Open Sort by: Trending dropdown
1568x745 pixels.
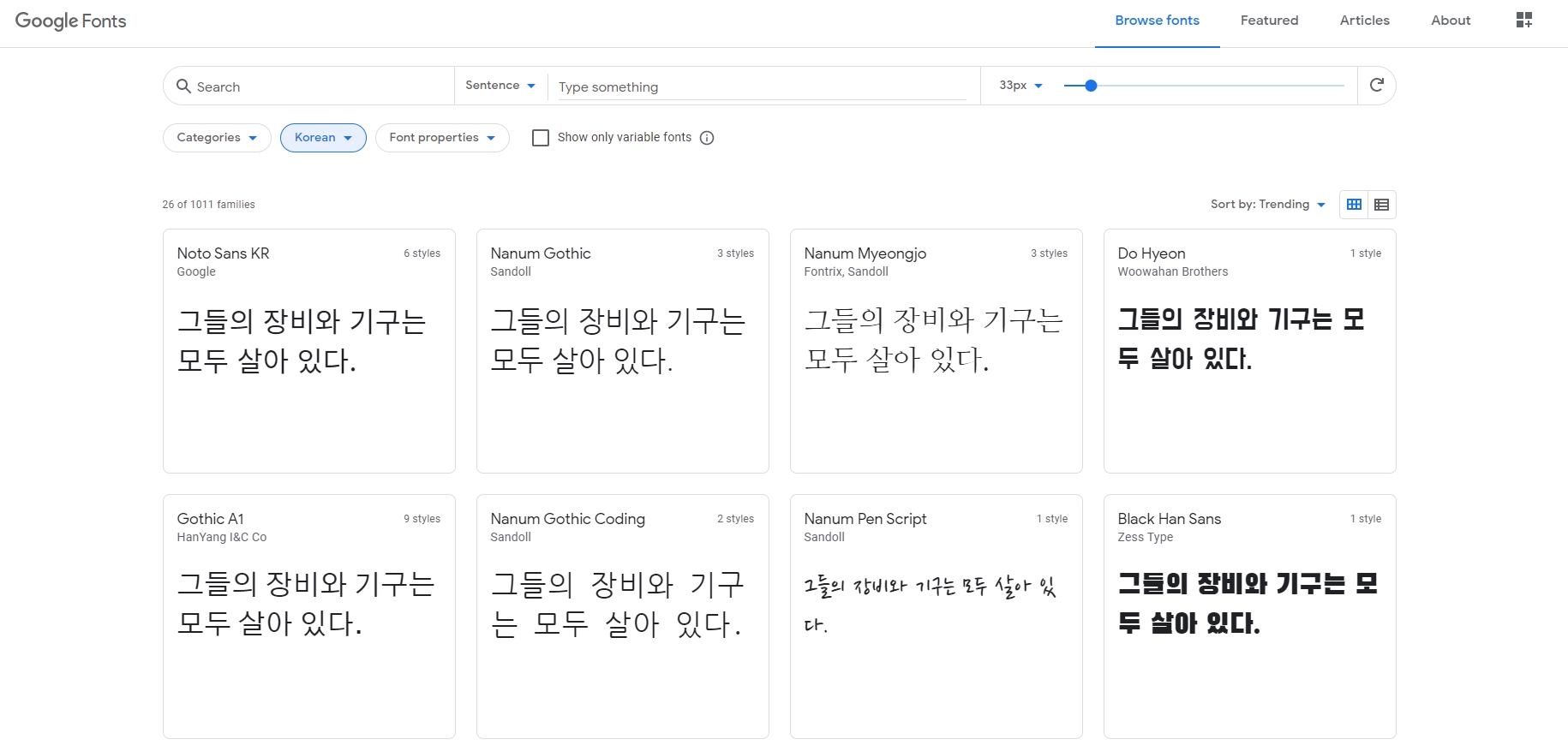click(1268, 205)
